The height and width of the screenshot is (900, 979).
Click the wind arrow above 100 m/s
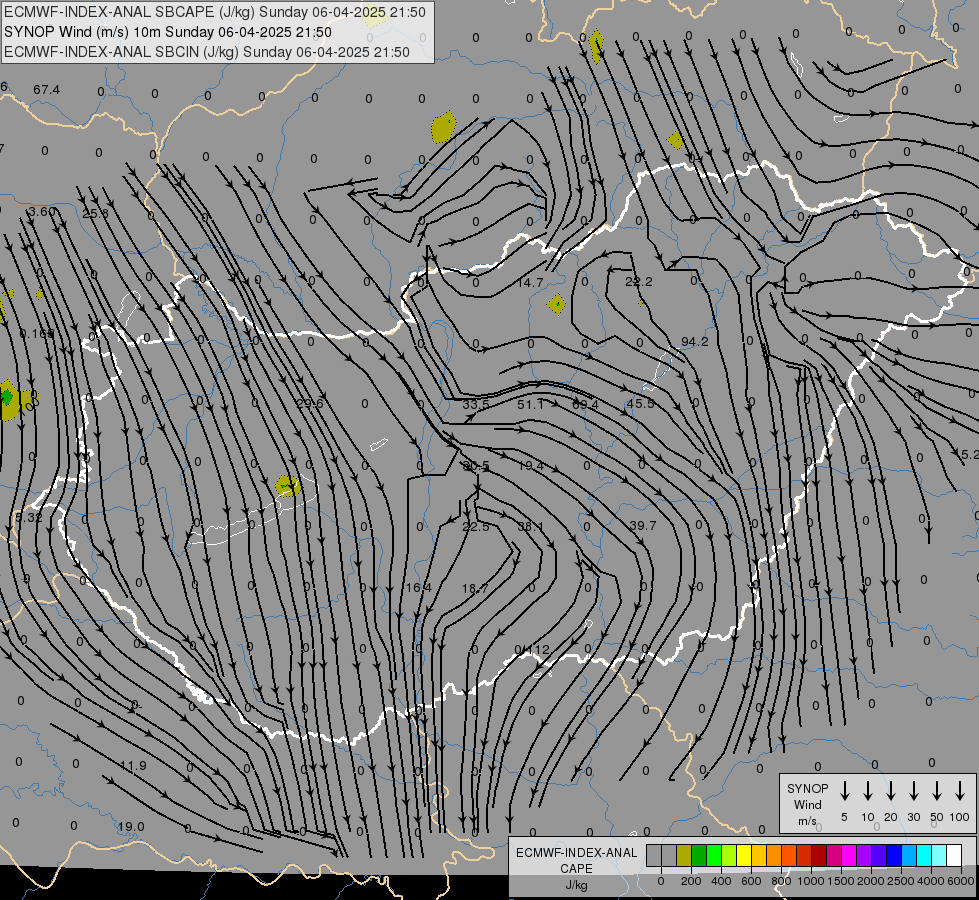(960, 791)
